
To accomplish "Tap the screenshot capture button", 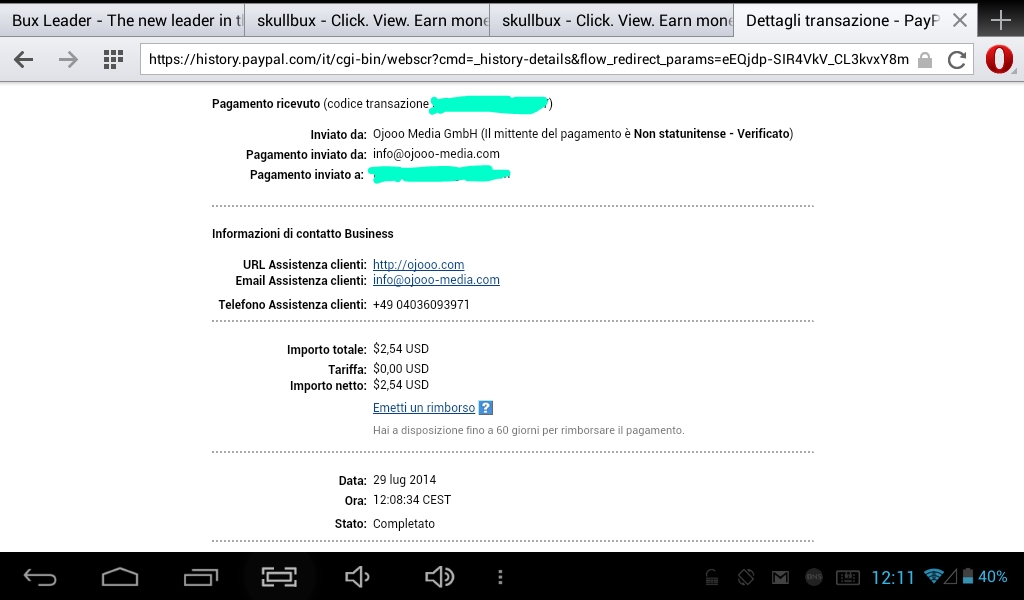I will 280,577.
